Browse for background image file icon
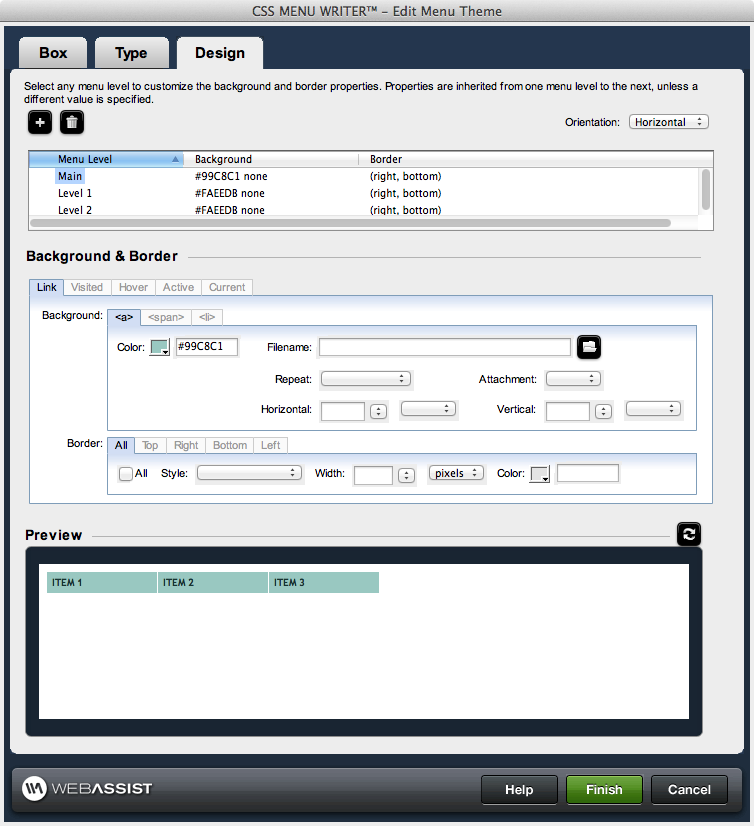Image resolution: width=754 pixels, height=826 pixels. (x=589, y=347)
